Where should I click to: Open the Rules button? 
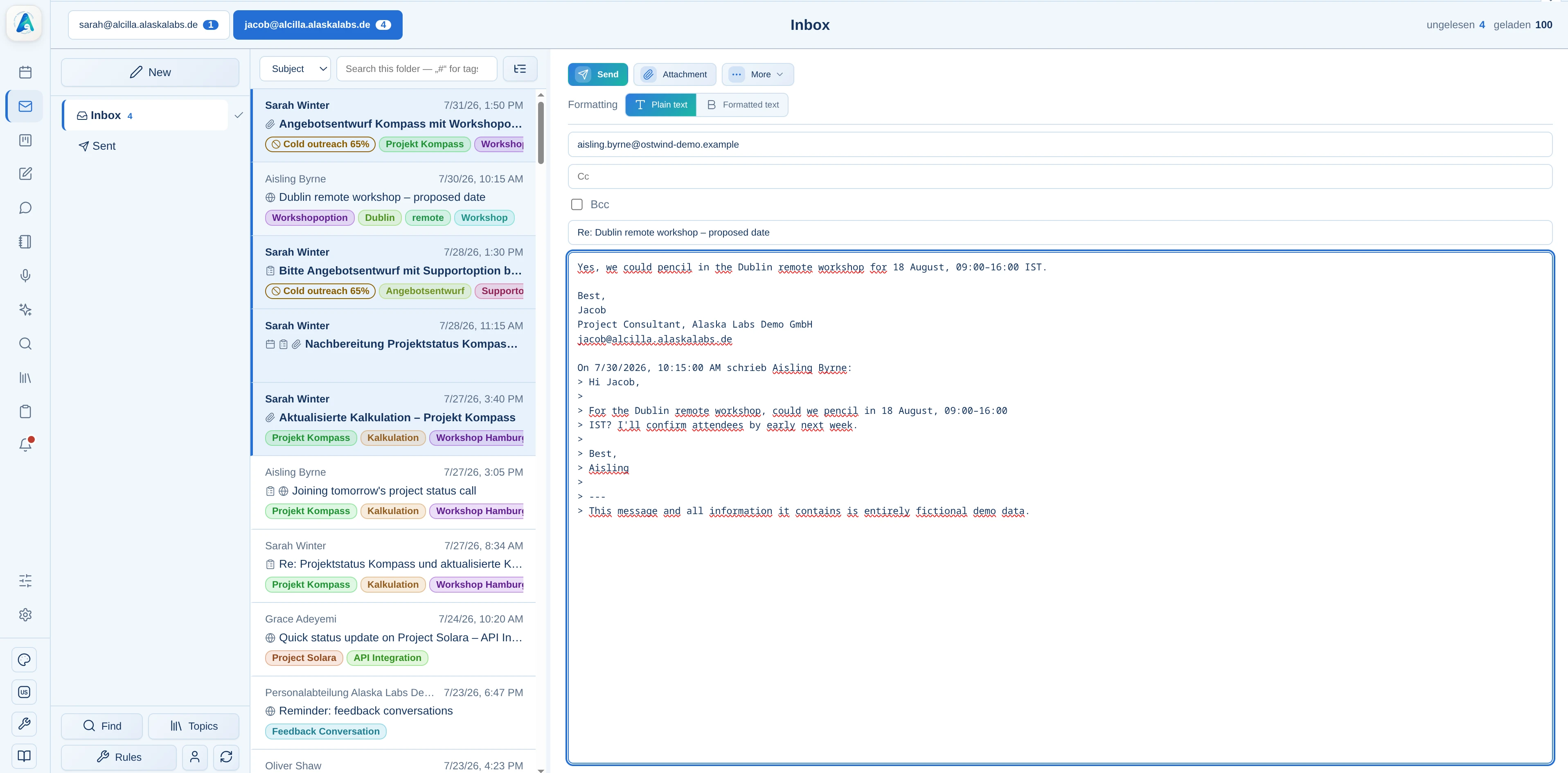119,757
